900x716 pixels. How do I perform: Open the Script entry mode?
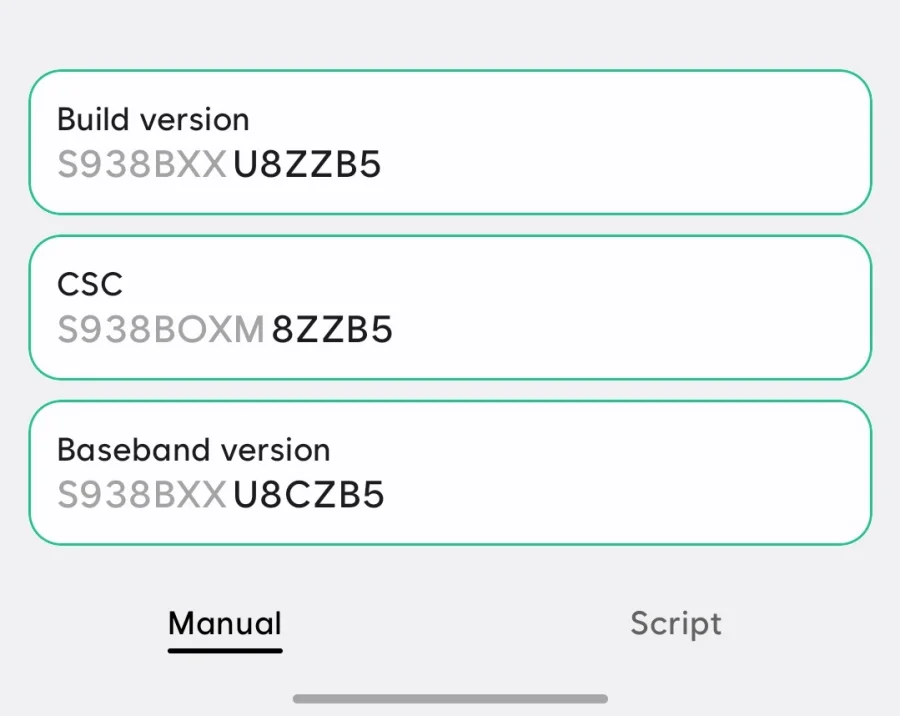(x=676, y=623)
